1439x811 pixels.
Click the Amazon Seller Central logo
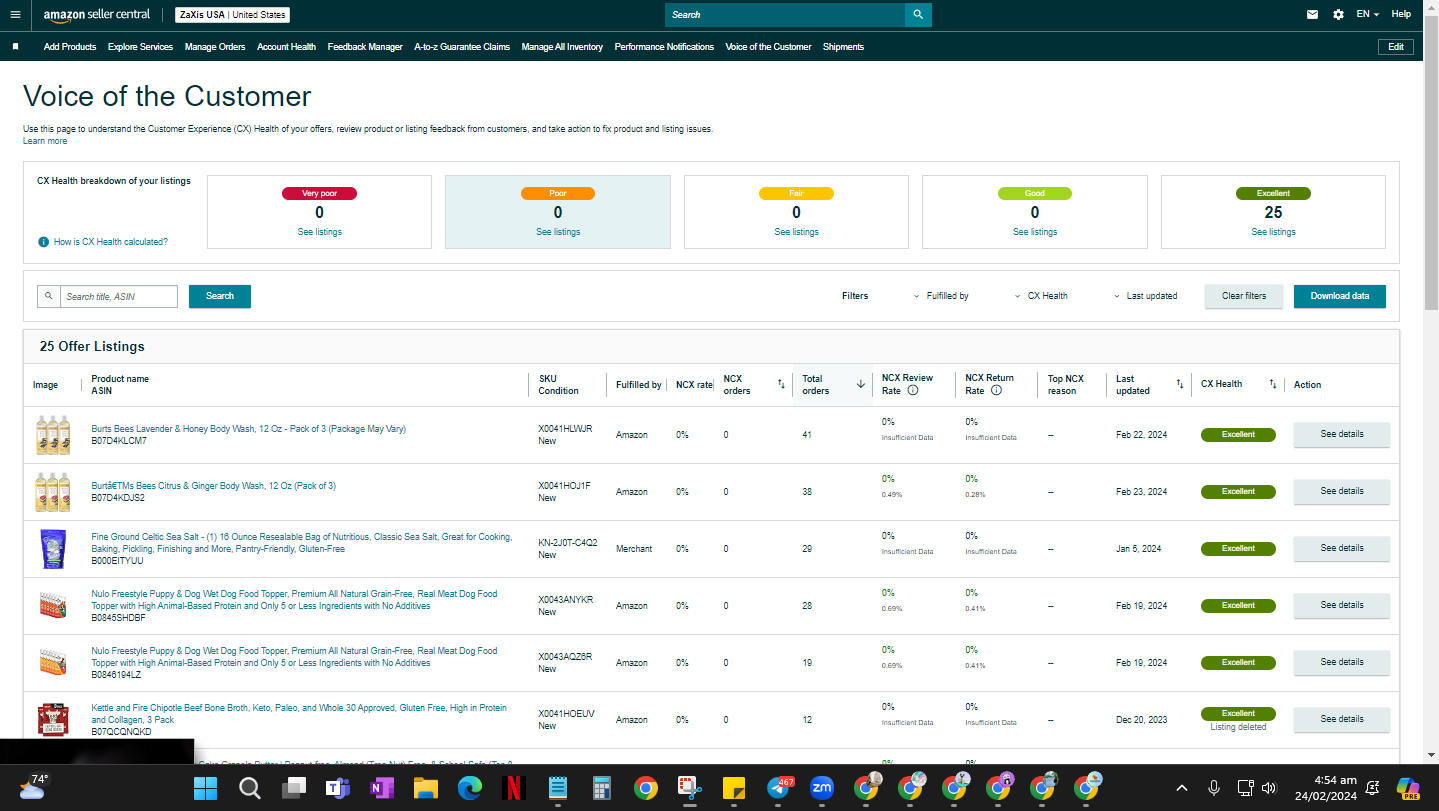(x=97, y=15)
